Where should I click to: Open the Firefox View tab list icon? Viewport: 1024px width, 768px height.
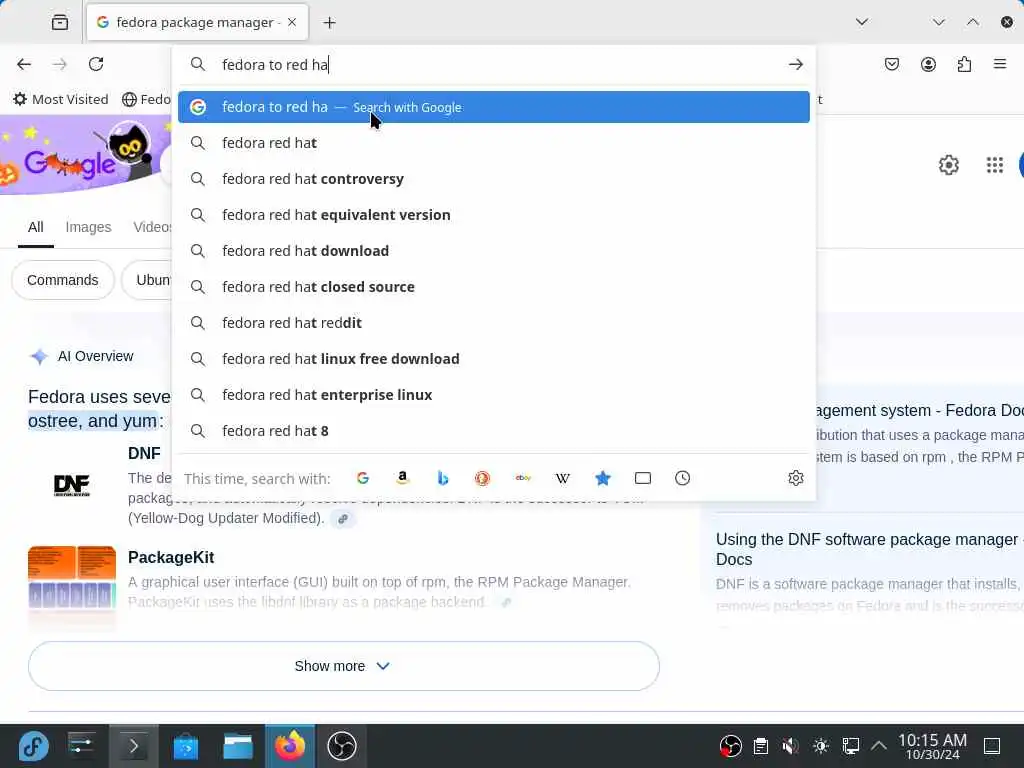click(x=60, y=22)
